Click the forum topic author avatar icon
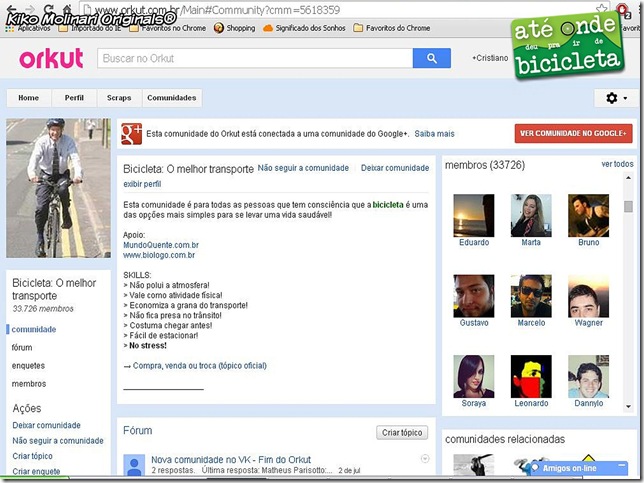The width and height of the screenshot is (644, 483). click(134, 465)
